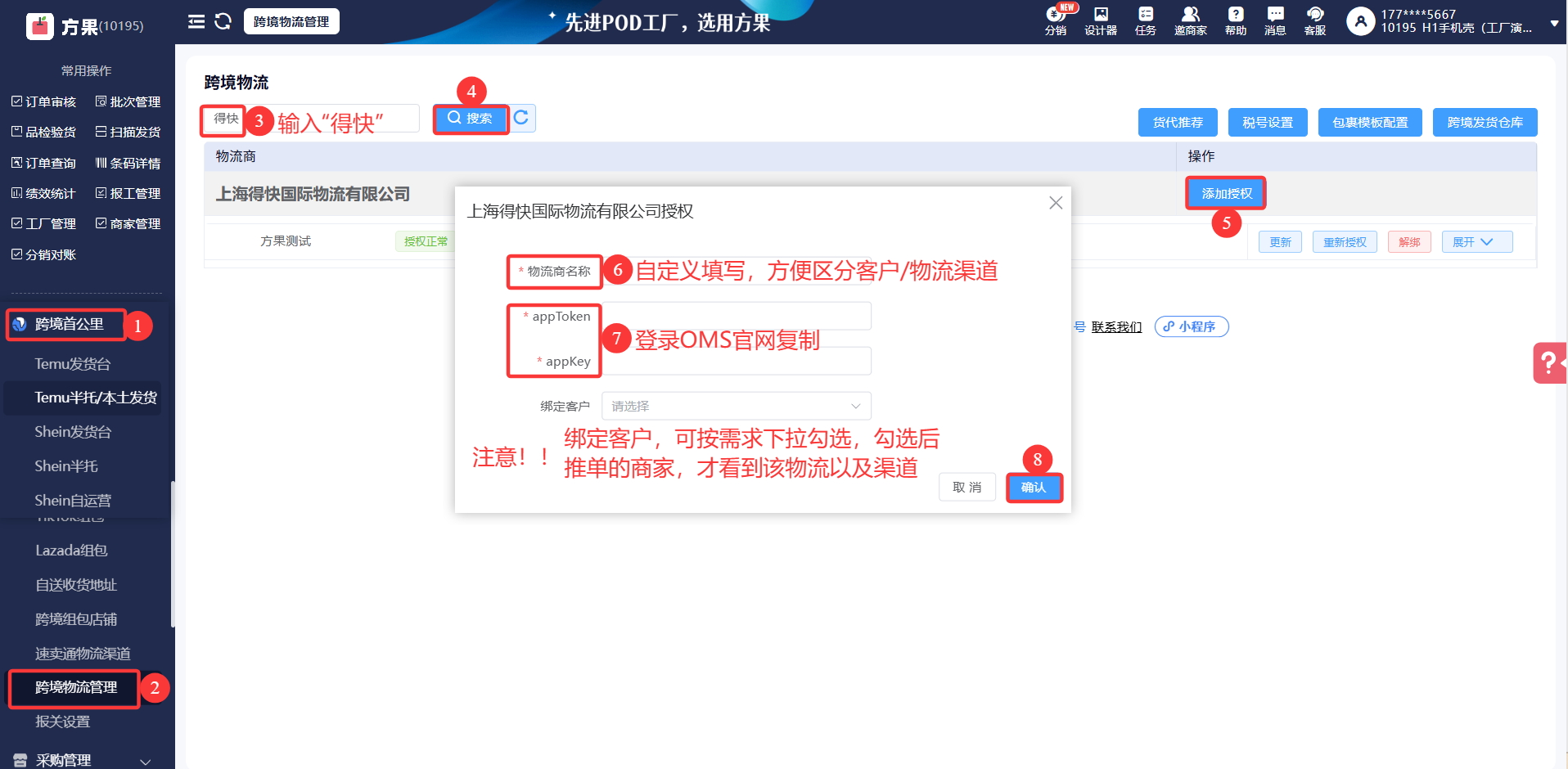Open the 设计器 designer icon
The width and height of the screenshot is (1568, 769).
click(1101, 21)
